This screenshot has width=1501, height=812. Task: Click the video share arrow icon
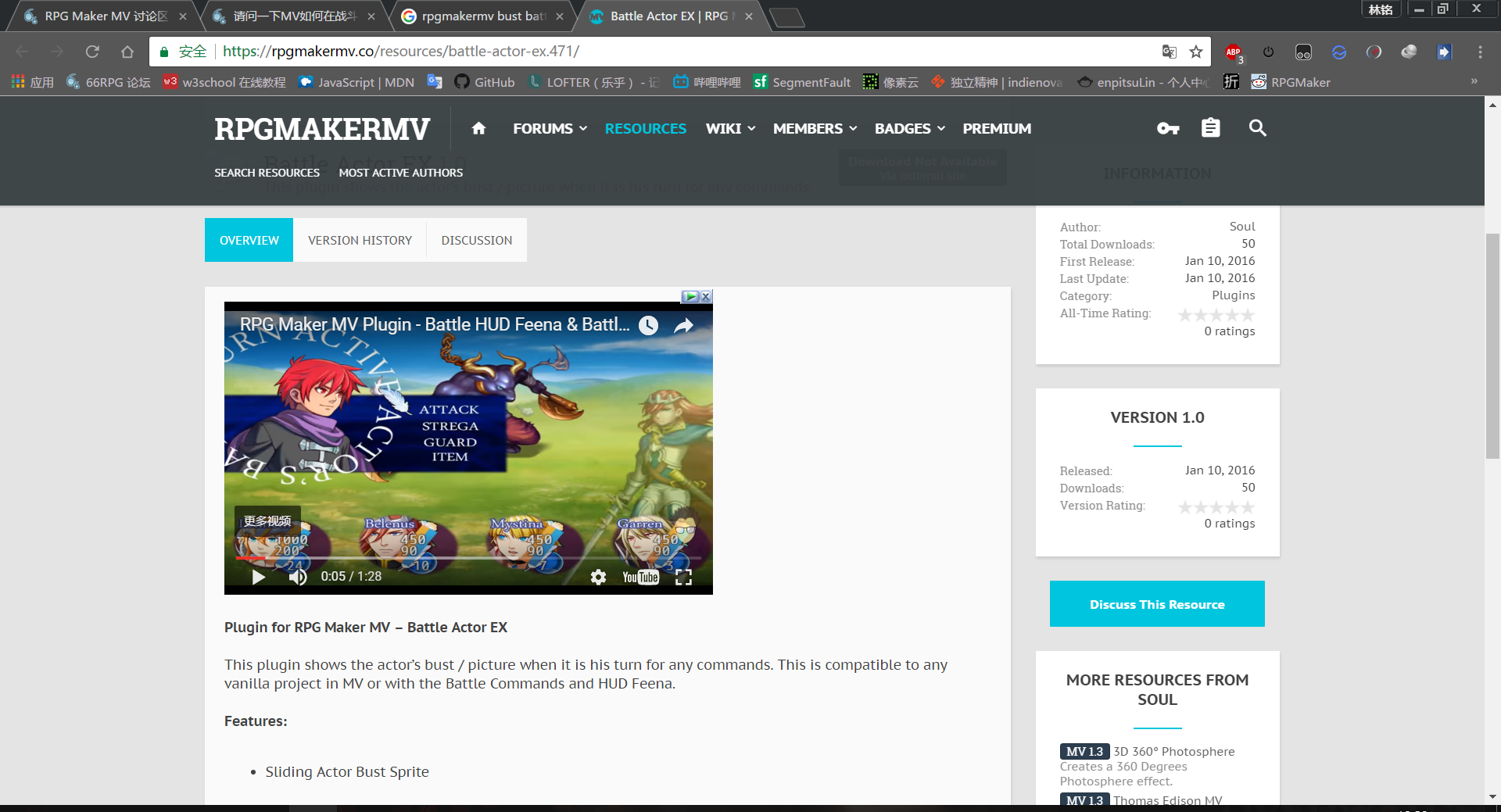click(x=683, y=325)
